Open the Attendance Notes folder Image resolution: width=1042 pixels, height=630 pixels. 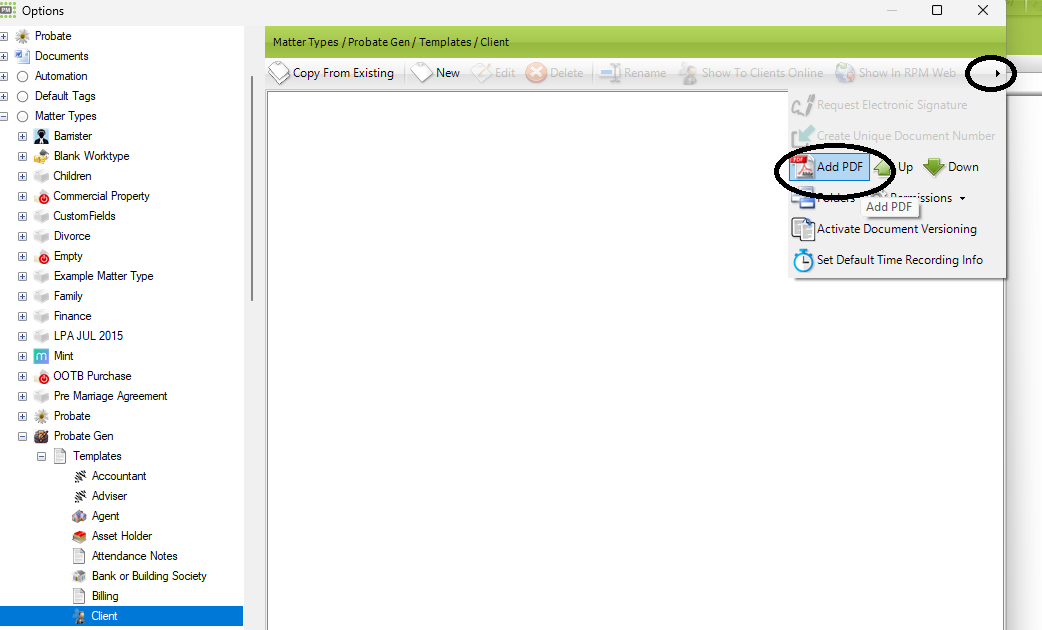pos(134,556)
